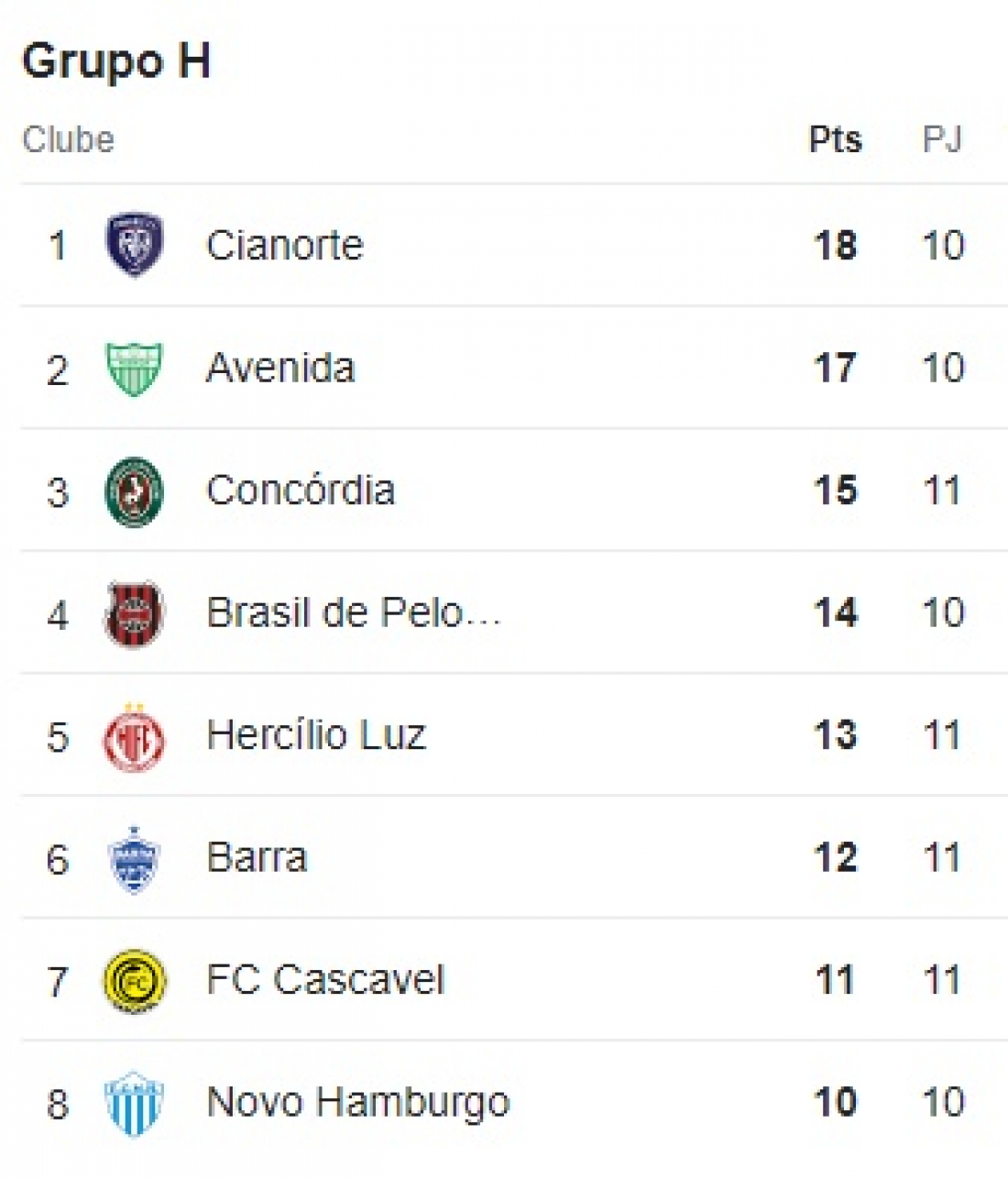Select the Hercílio Luz team name

(x=316, y=735)
